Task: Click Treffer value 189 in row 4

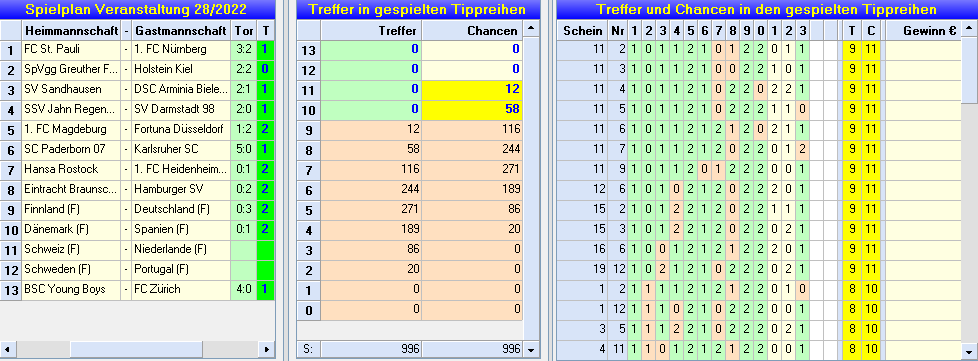Action: pyautogui.click(x=371, y=230)
